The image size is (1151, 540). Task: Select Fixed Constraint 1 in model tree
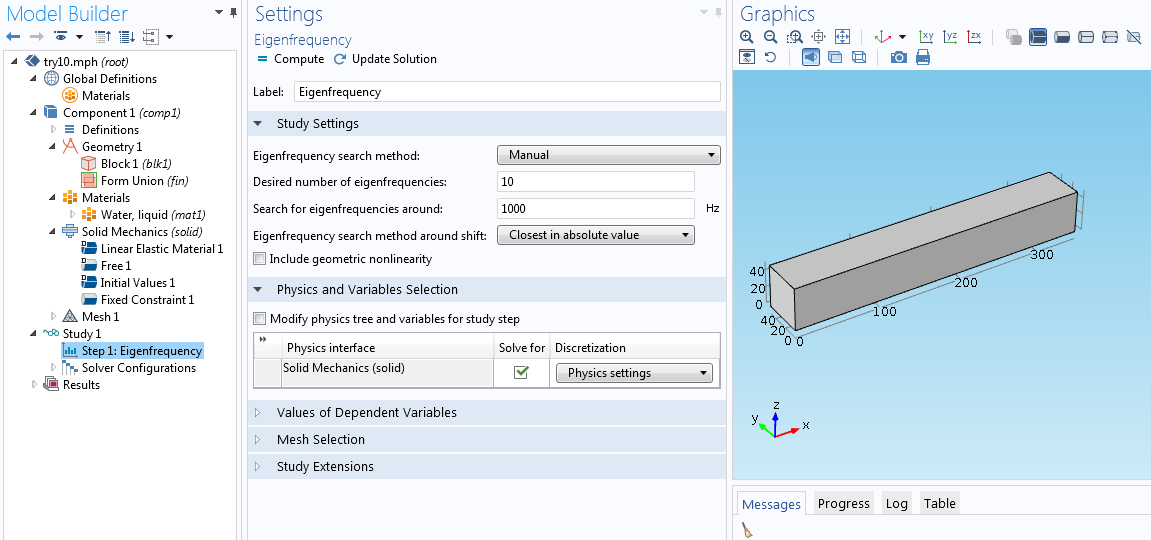click(x=147, y=300)
